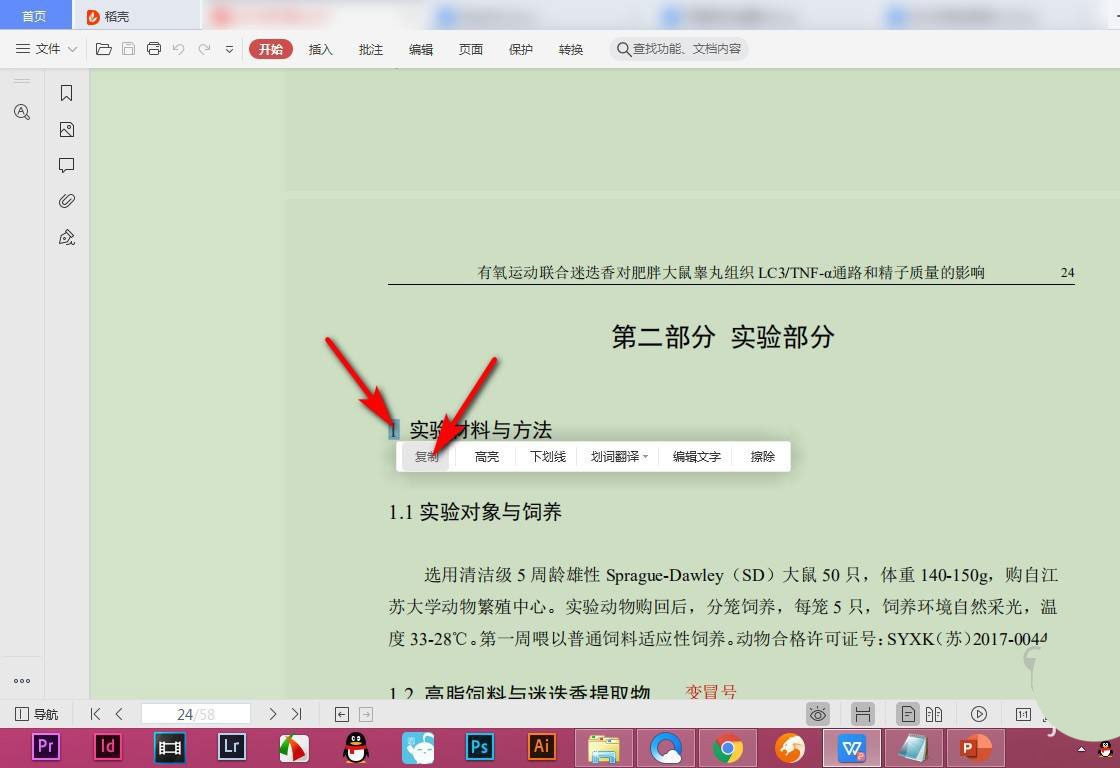The image size is (1120, 768).
Task: Switch to two-page view layout
Action: [934, 714]
